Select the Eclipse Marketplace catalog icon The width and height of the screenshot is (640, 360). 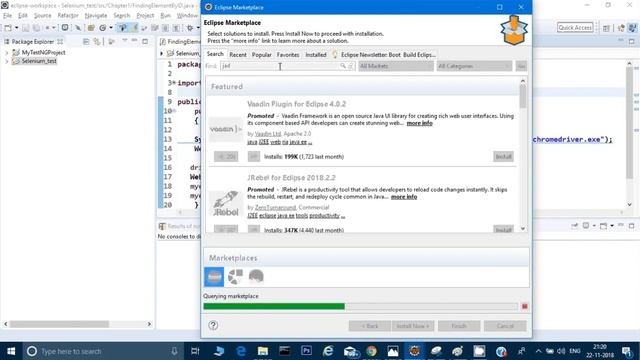214,277
